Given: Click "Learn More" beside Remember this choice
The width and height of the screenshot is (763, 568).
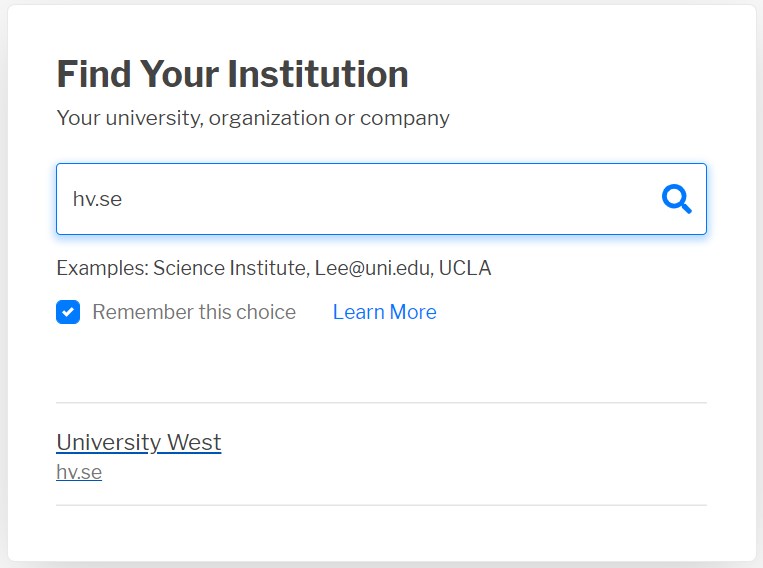Looking at the screenshot, I should click(384, 312).
